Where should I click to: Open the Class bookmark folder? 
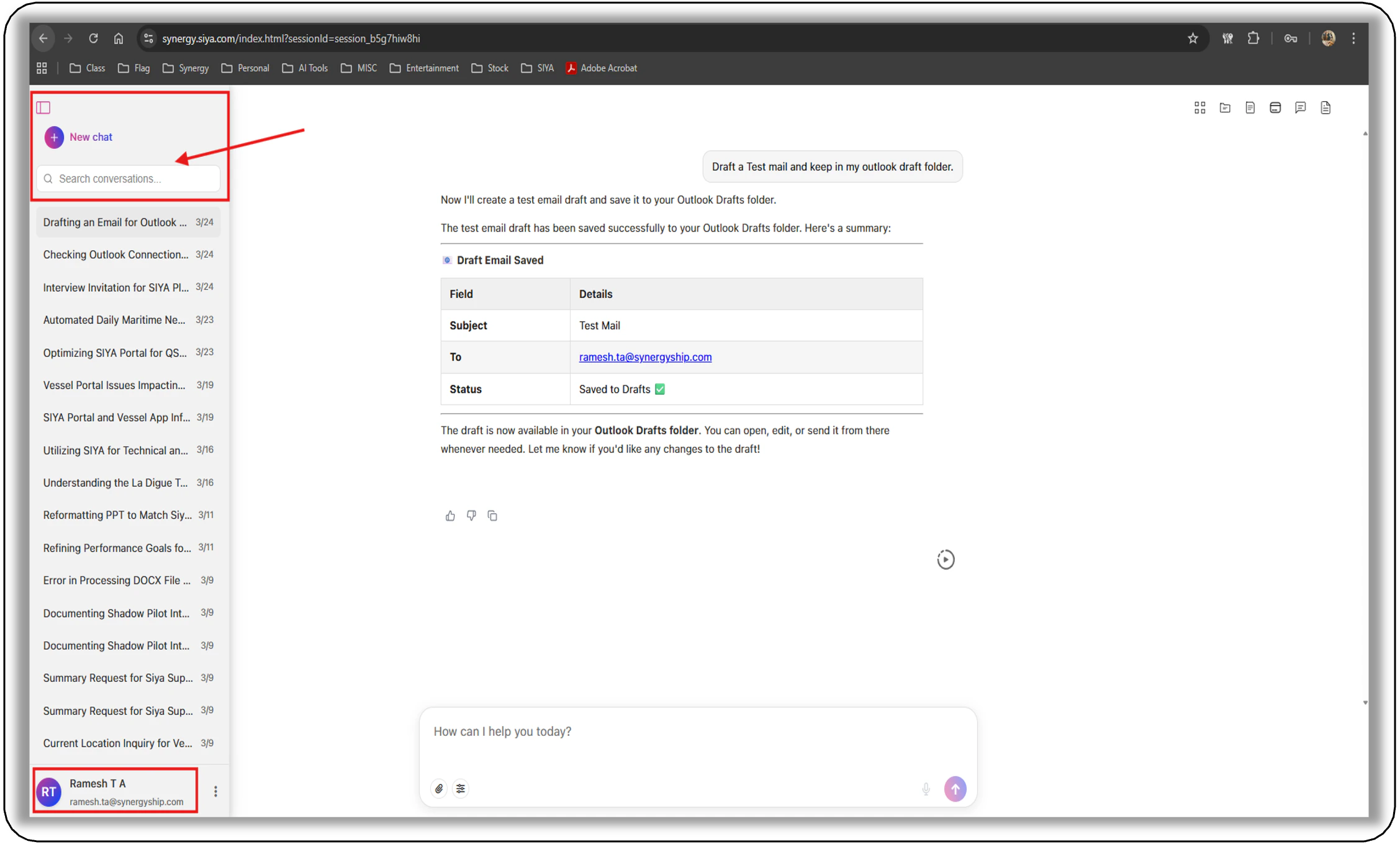[87, 68]
